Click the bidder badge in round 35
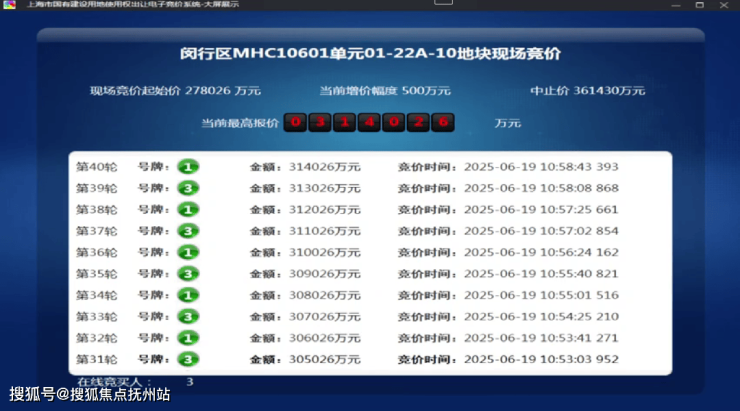Image resolution: width=740 pixels, height=411 pixels. (189, 274)
